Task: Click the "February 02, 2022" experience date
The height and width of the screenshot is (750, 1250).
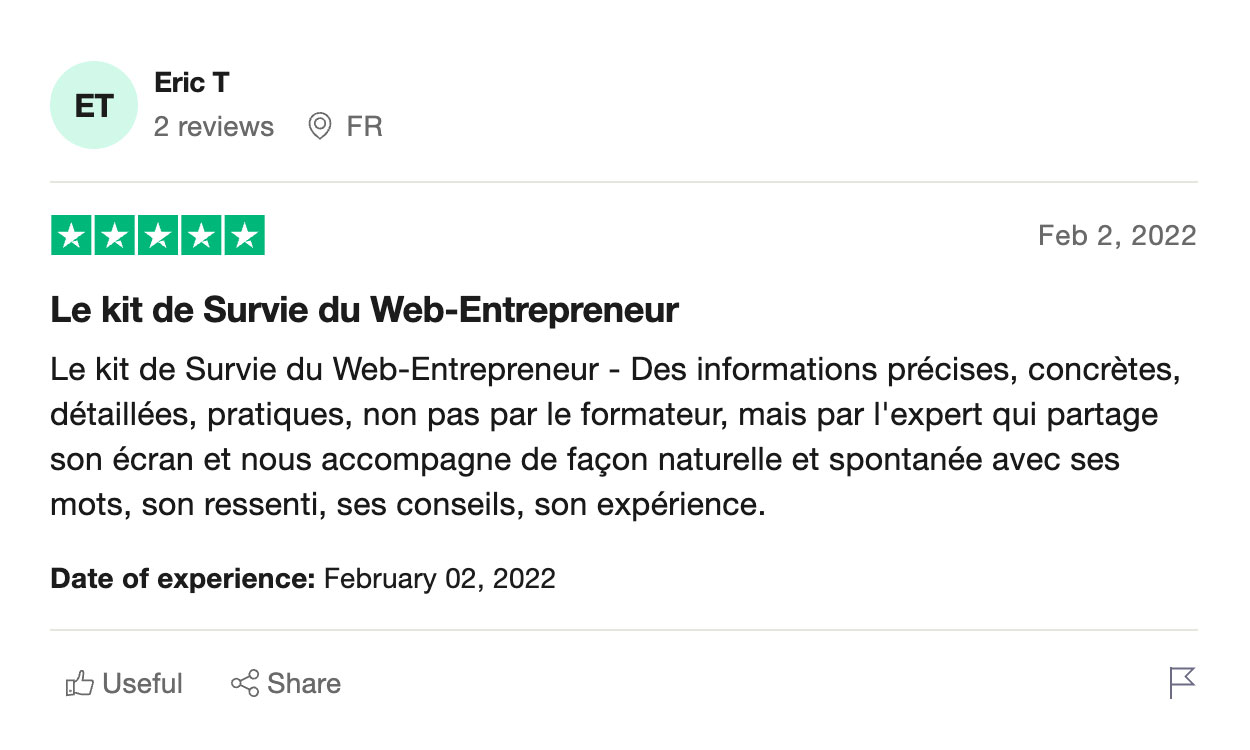Action: [440, 579]
